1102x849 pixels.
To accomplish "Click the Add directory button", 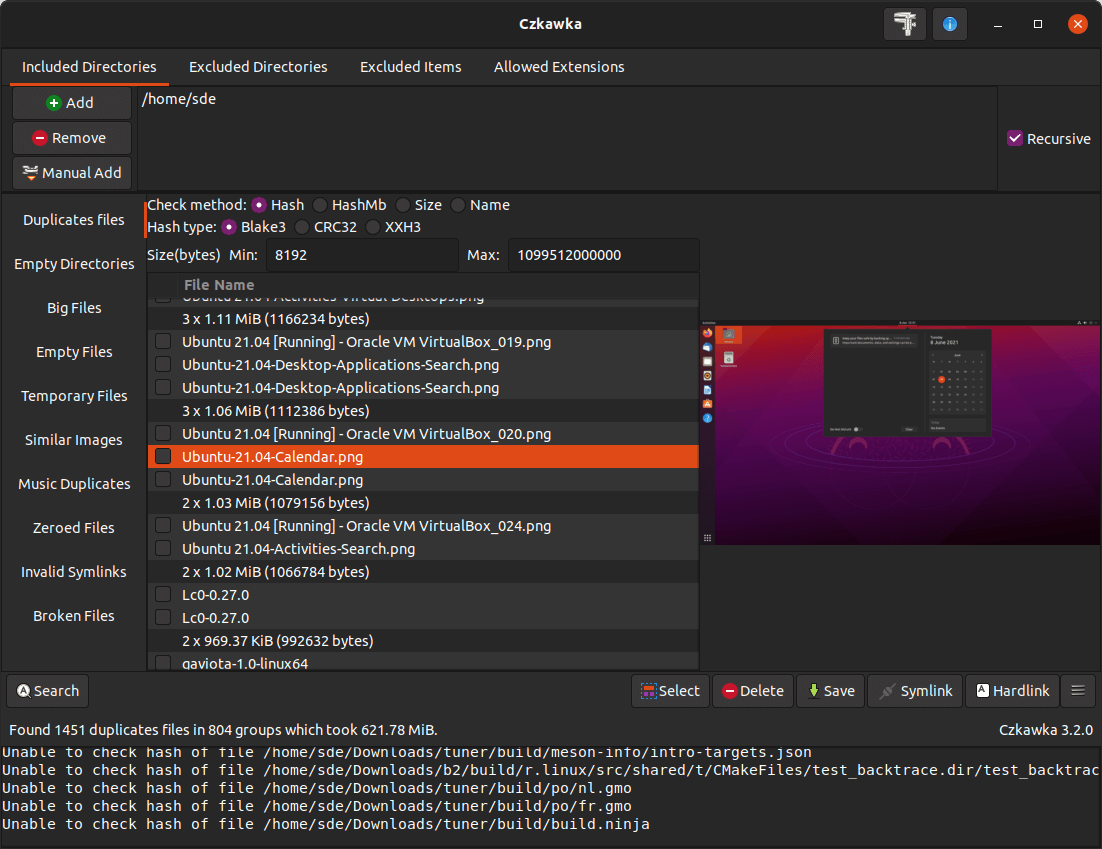I will (x=72, y=103).
